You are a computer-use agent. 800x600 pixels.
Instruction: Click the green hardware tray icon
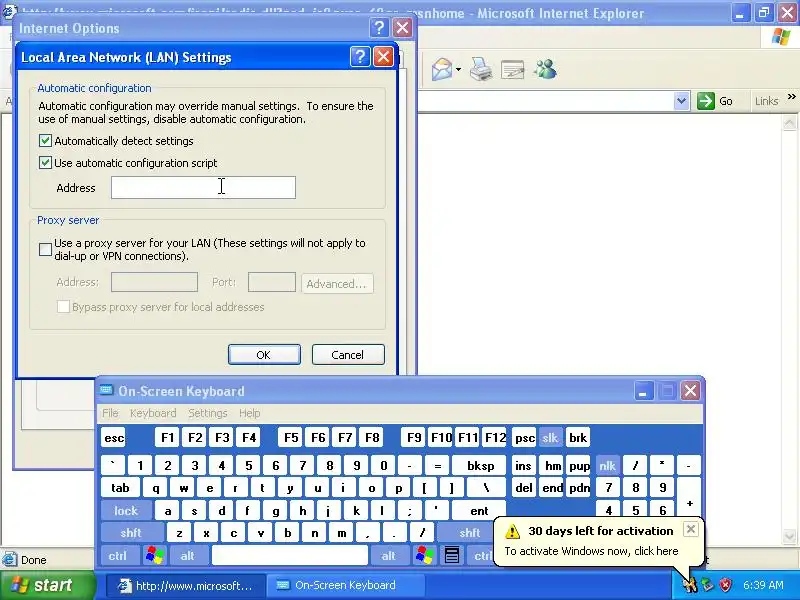tap(708, 585)
